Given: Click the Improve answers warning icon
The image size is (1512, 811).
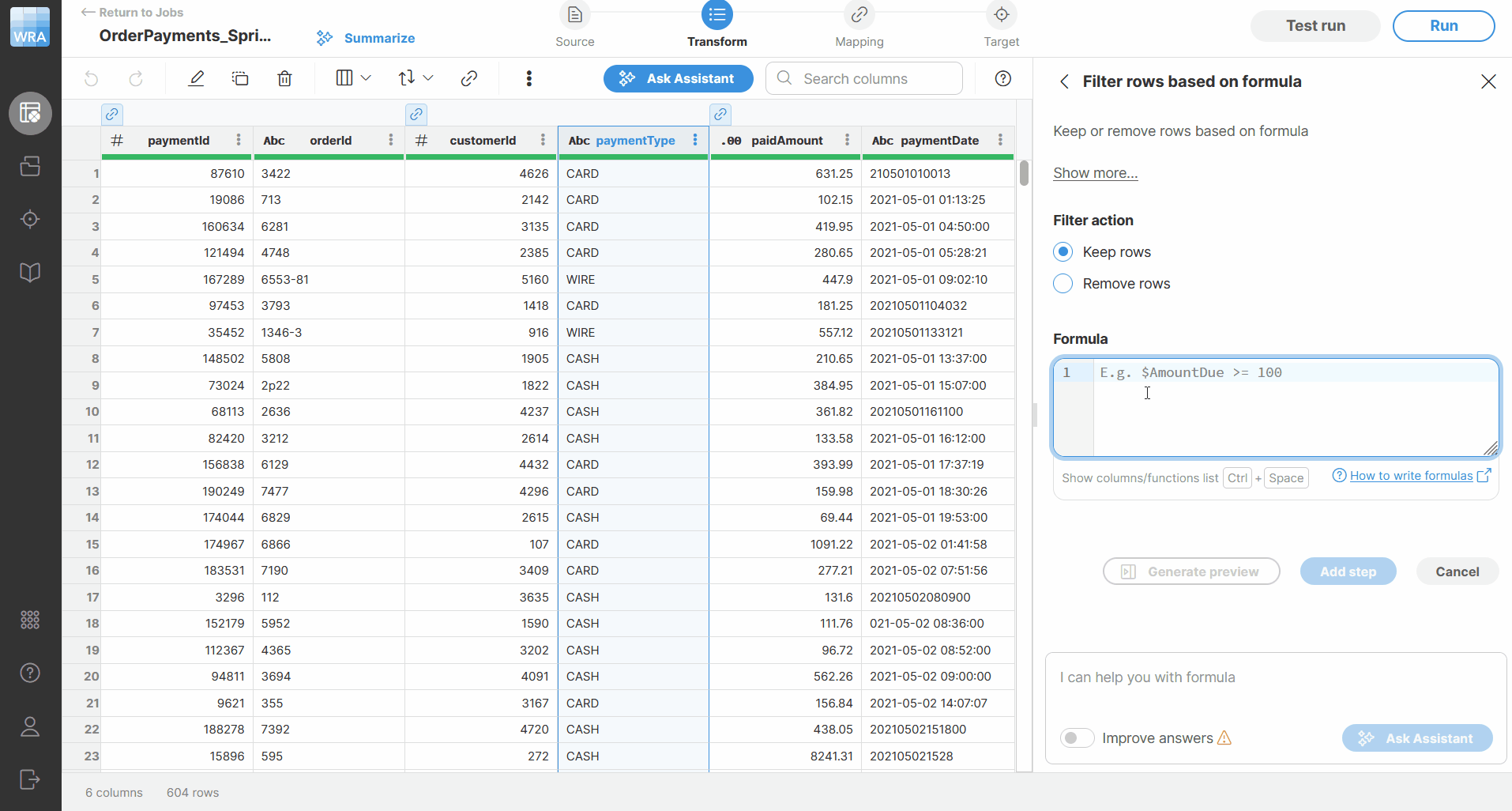Looking at the screenshot, I should tap(1224, 738).
